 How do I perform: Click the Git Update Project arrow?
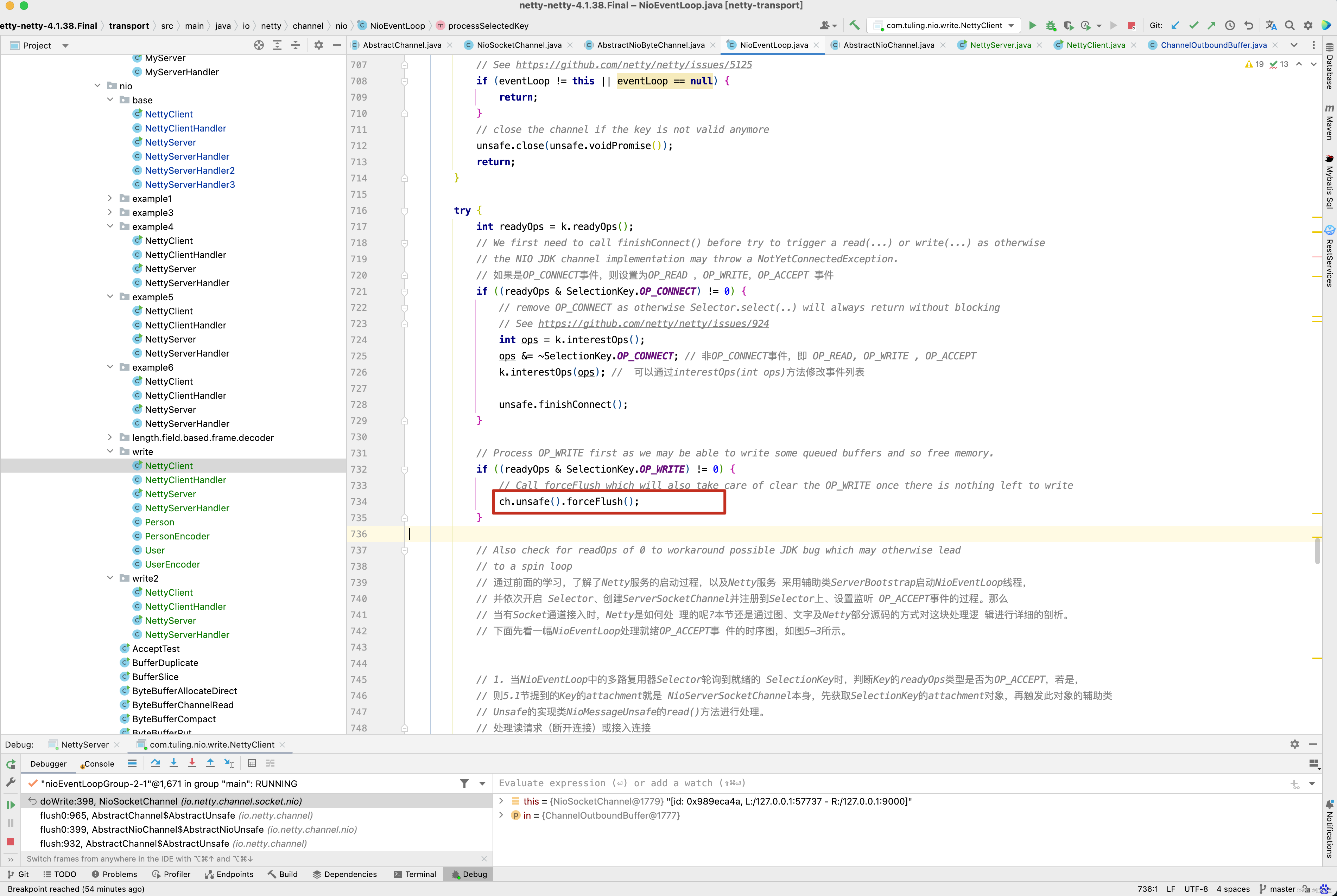(x=1175, y=25)
